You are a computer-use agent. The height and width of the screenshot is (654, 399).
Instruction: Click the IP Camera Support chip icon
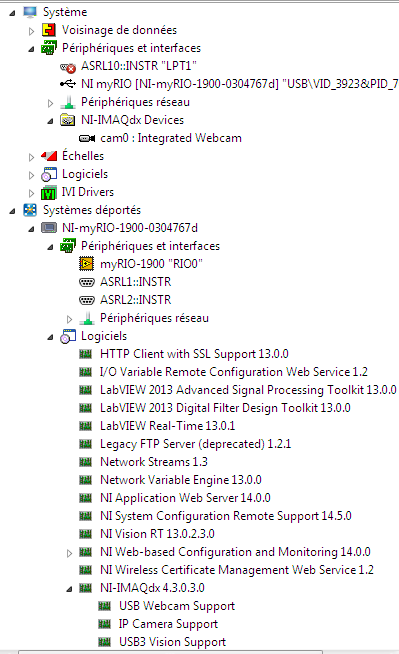click(x=104, y=624)
